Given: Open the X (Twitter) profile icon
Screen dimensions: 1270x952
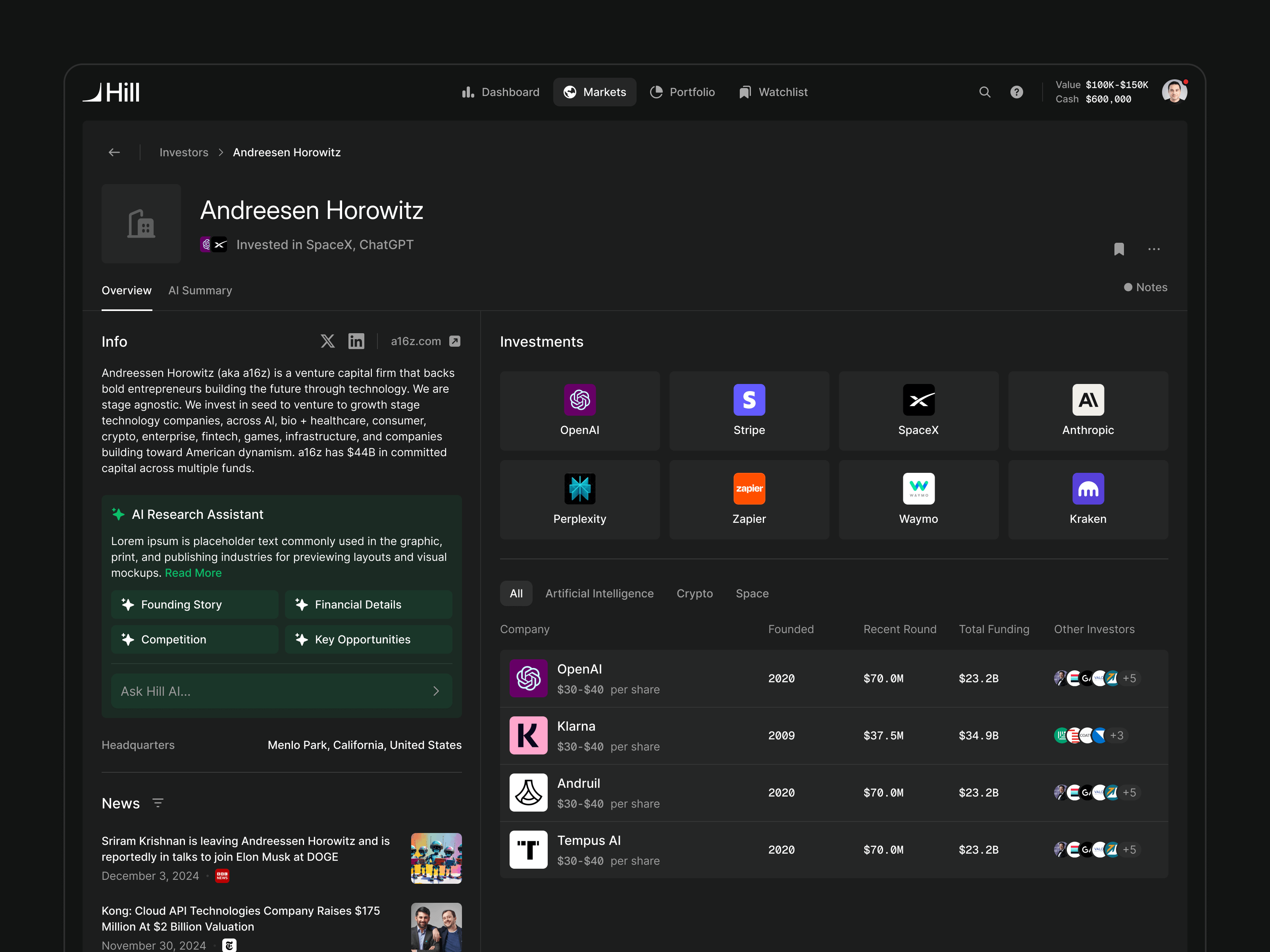Looking at the screenshot, I should tap(327, 342).
